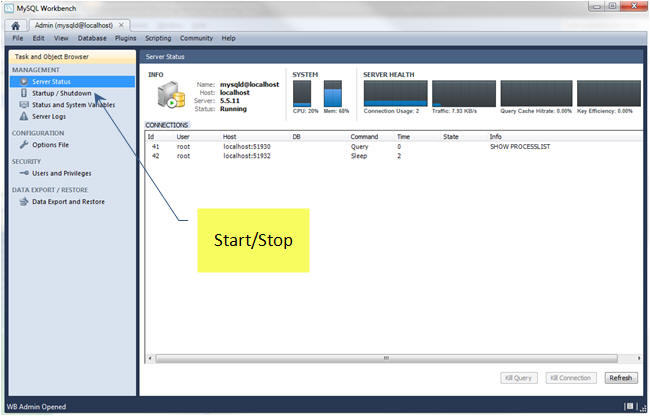Viewport: 650px width, 416px height.
Task: Click the Mem usage gauge
Action: click(x=333, y=94)
